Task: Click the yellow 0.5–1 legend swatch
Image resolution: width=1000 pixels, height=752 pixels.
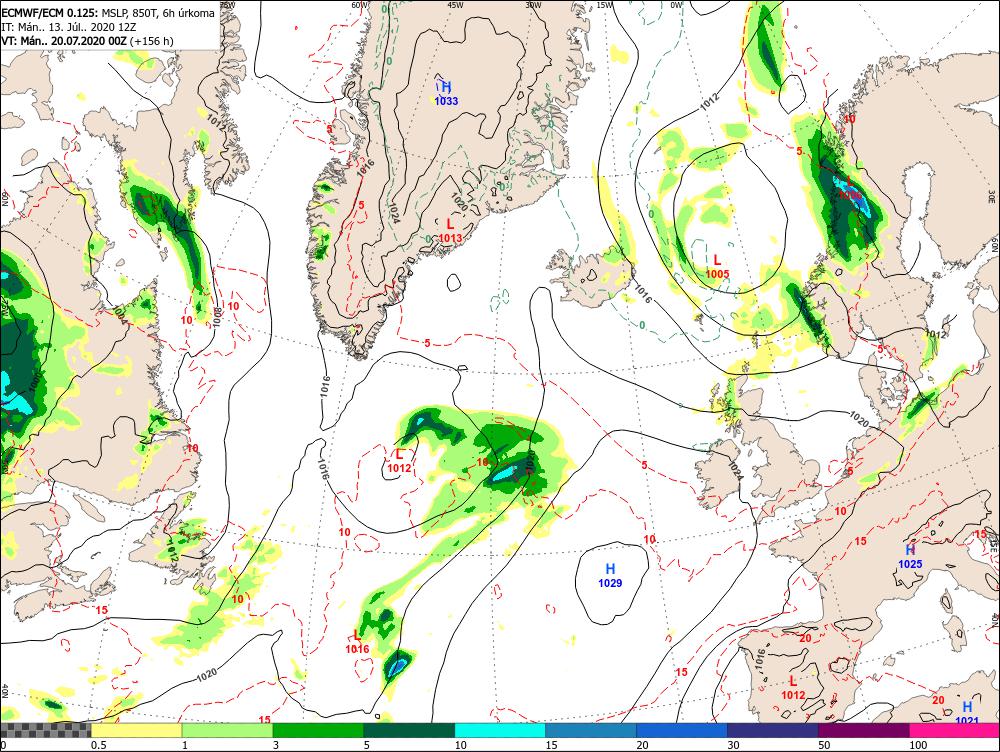Action: (136, 730)
